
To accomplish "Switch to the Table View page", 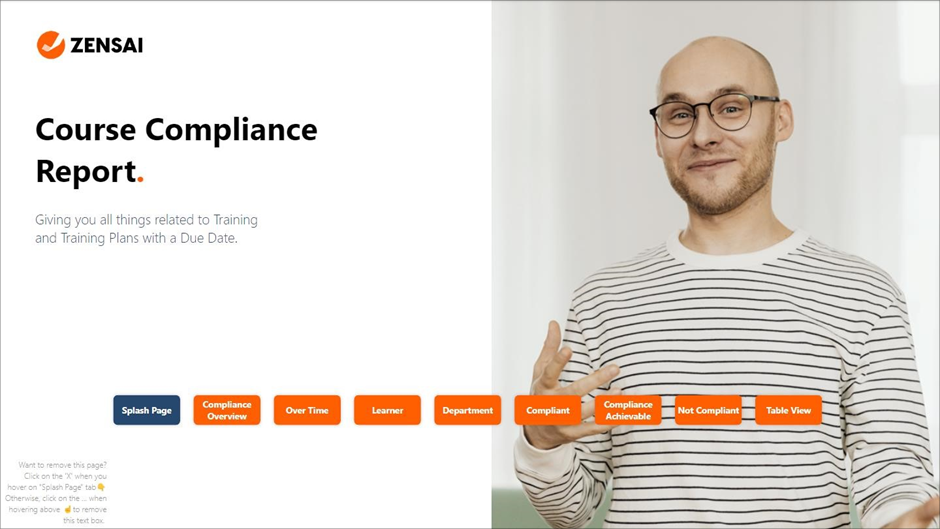I will [x=788, y=410].
